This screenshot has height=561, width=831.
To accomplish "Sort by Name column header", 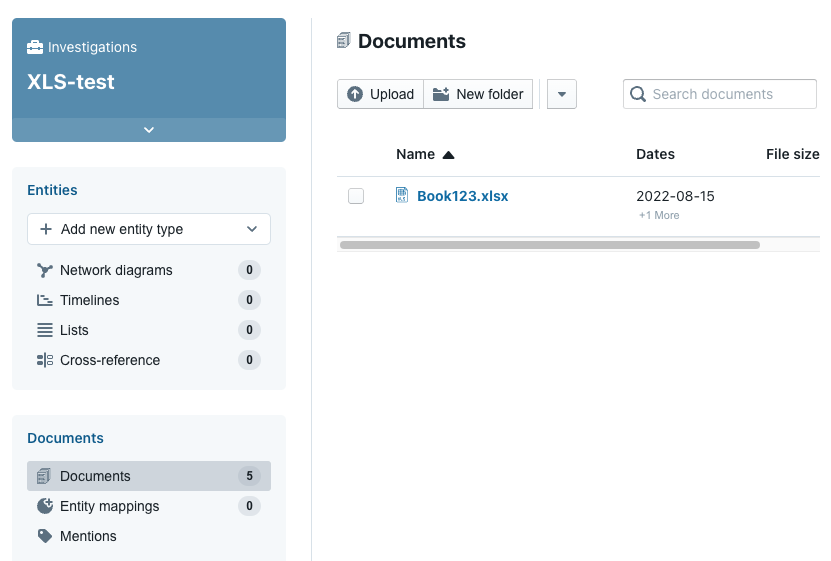I will tap(416, 154).
